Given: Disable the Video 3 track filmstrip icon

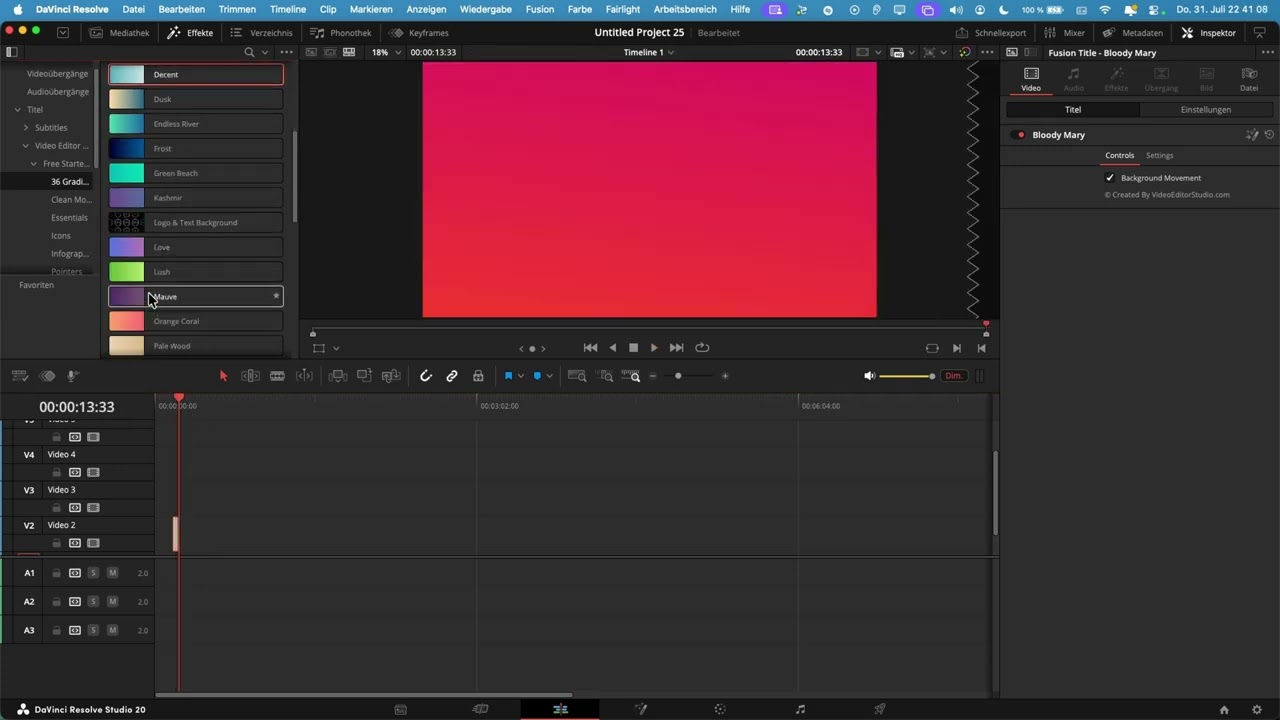Looking at the screenshot, I should tap(93, 508).
